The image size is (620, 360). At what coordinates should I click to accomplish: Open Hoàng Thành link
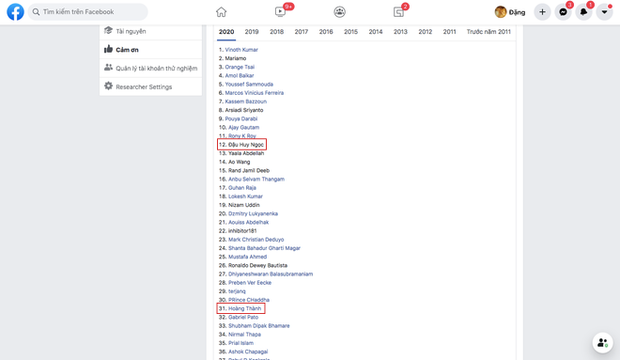pos(244,309)
